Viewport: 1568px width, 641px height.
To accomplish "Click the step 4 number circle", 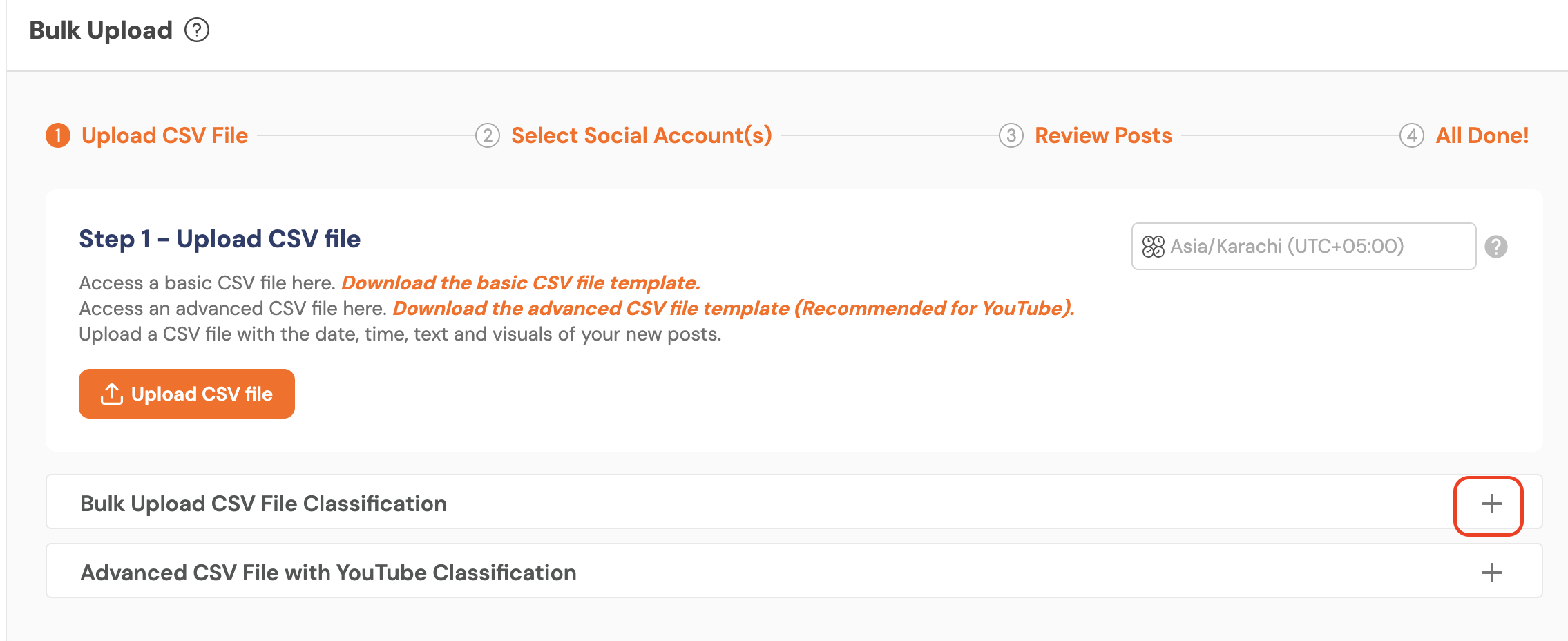I will tap(1412, 135).
